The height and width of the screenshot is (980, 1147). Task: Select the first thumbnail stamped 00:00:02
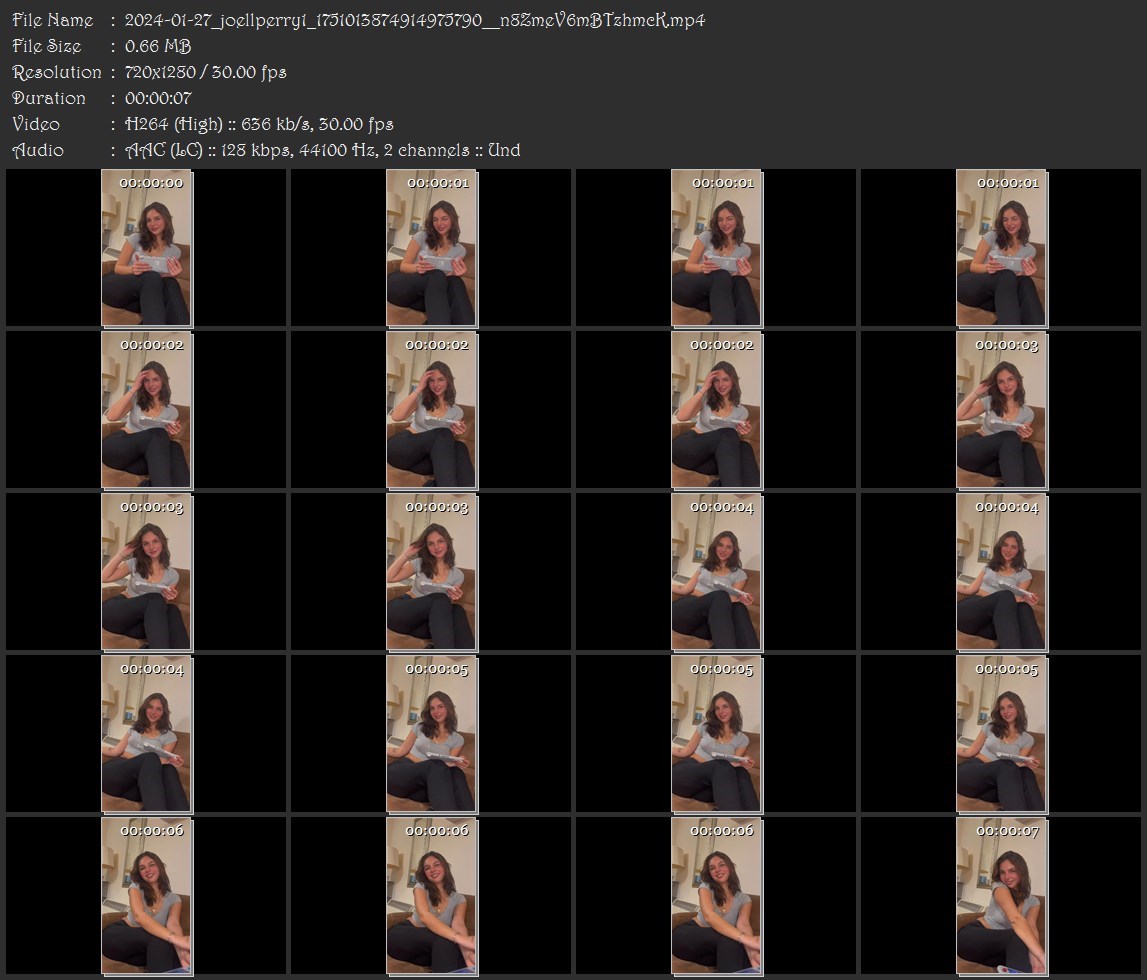pyautogui.click(x=146, y=410)
